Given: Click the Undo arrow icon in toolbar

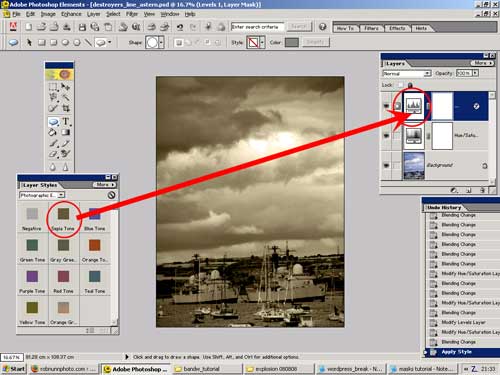Looking at the screenshot, I should point(180,27).
